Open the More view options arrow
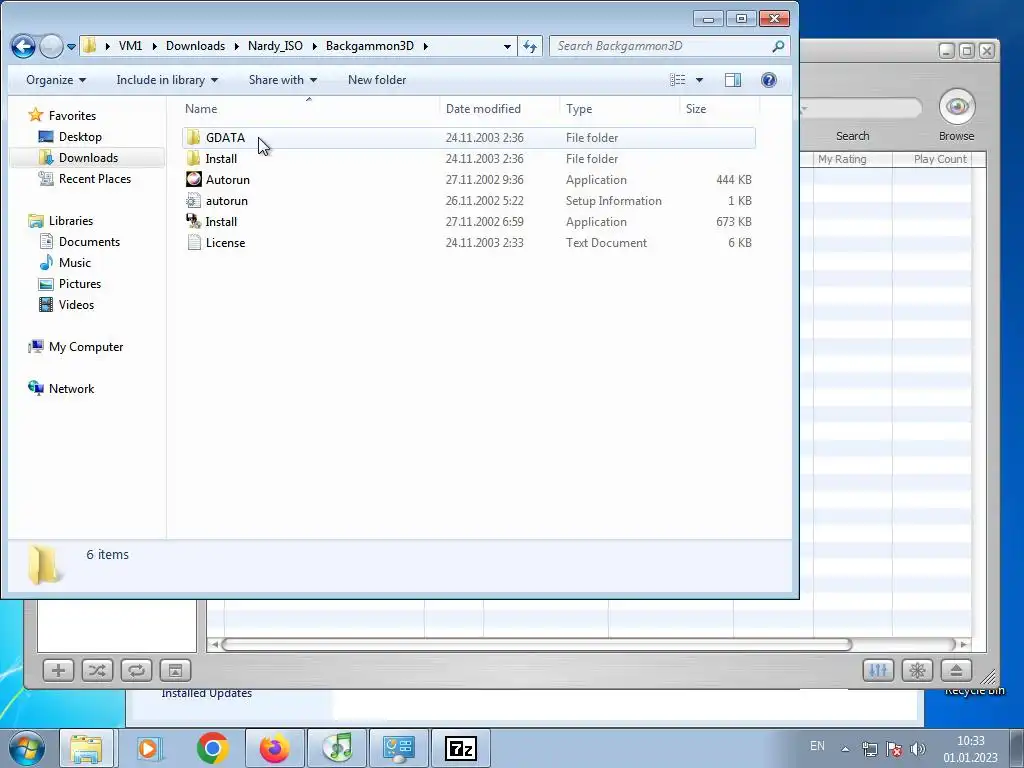Viewport: 1024px width, 768px height. [x=699, y=80]
